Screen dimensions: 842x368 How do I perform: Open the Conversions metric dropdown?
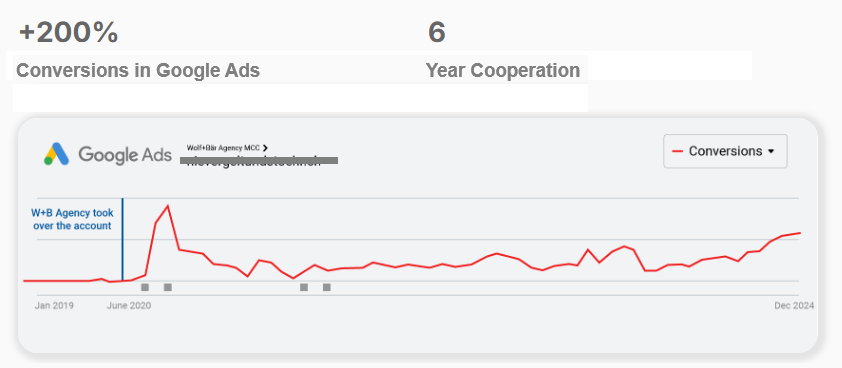coord(725,151)
